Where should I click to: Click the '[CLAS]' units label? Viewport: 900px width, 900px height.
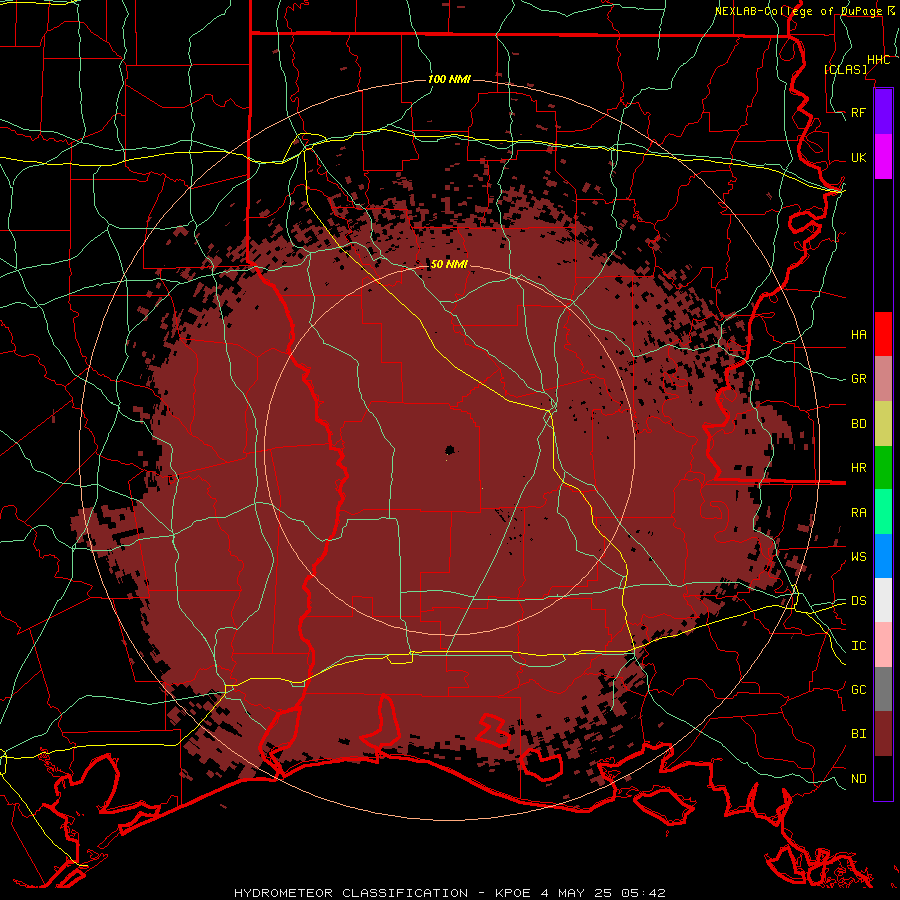[x=845, y=69]
